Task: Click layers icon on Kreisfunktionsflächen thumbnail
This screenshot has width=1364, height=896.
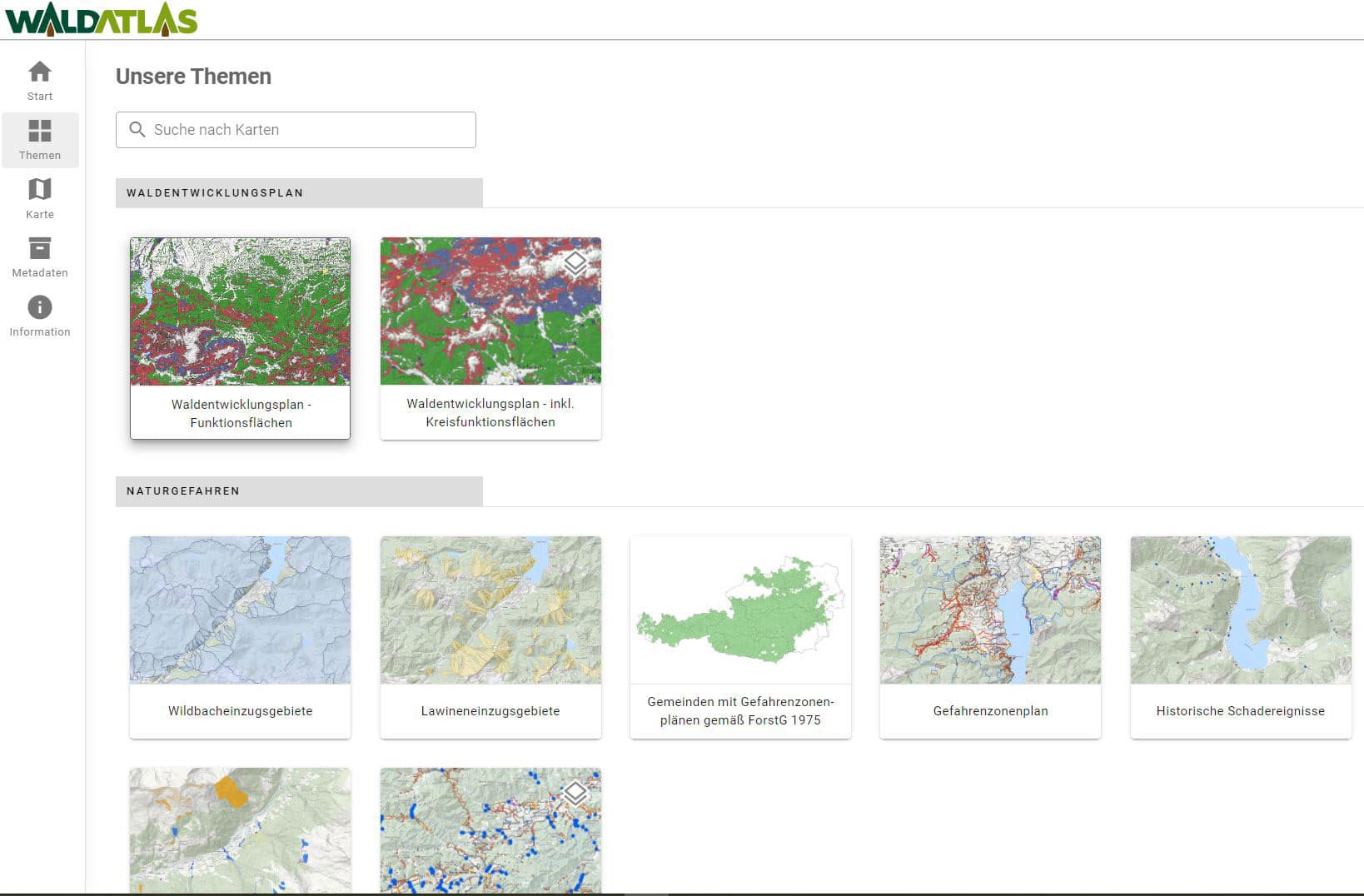Action: click(575, 262)
